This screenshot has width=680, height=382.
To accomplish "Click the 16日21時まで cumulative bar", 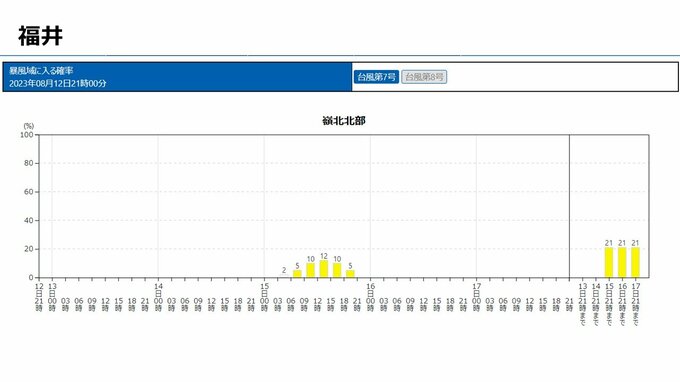I will 622,262.
